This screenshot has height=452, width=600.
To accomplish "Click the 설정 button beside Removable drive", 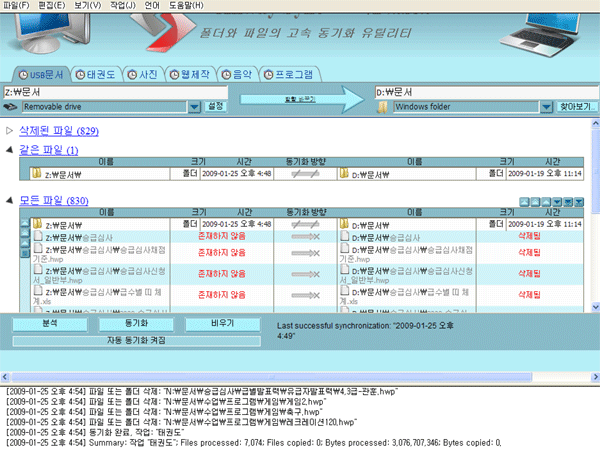I will click(215, 106).
